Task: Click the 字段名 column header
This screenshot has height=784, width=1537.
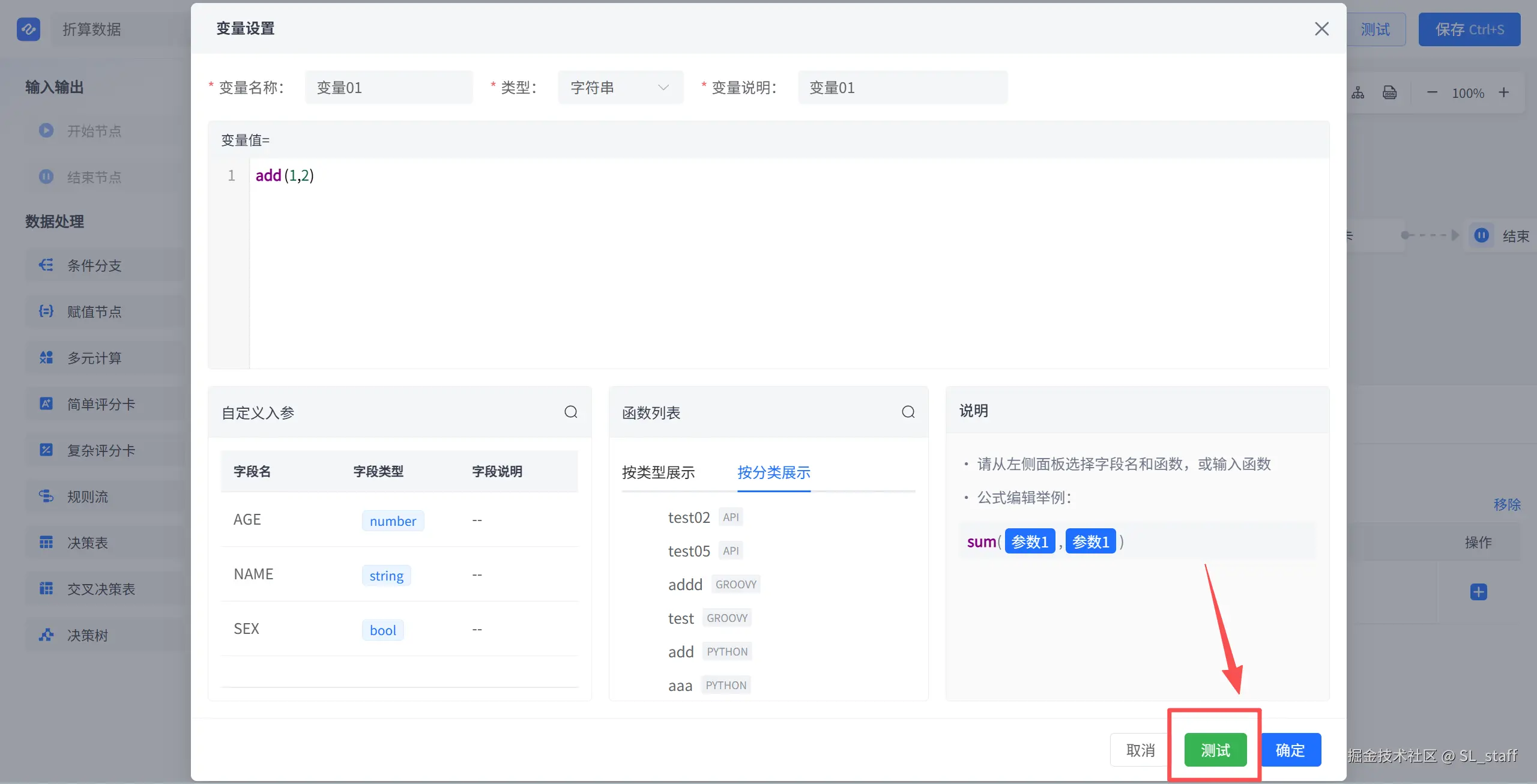Action: point(252,471)
